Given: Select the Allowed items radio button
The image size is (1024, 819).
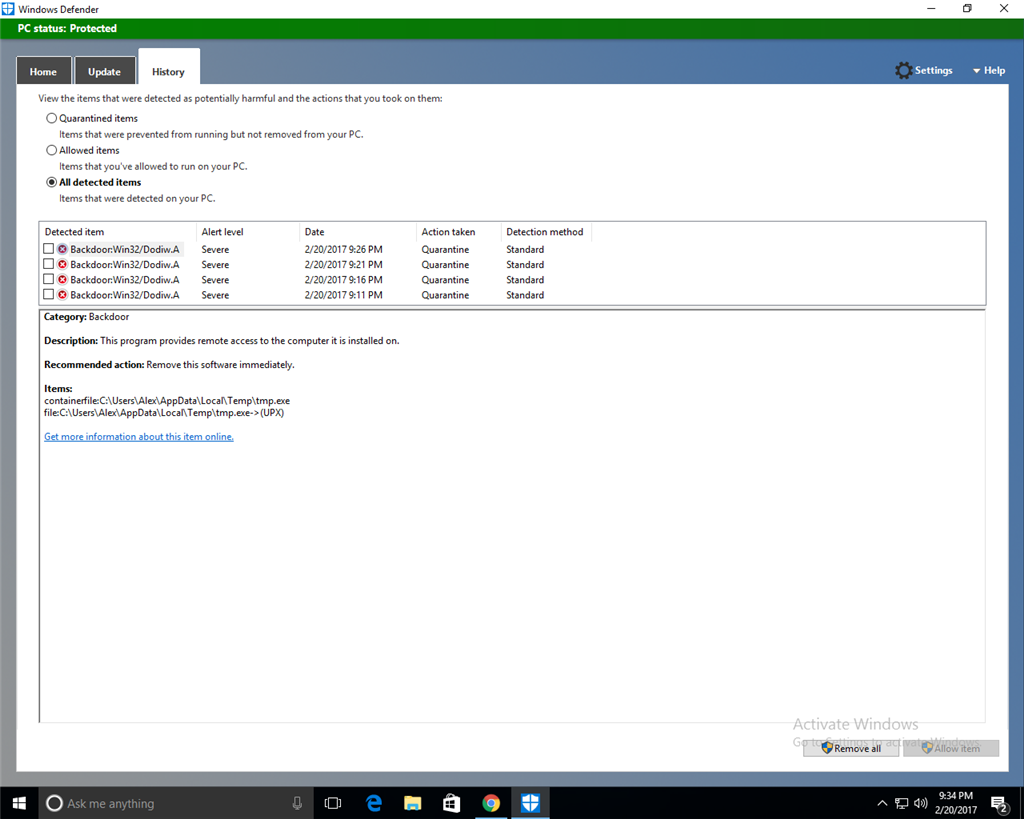Looking at the screenshot, I should pyautogui.click(x=52, y=150).
